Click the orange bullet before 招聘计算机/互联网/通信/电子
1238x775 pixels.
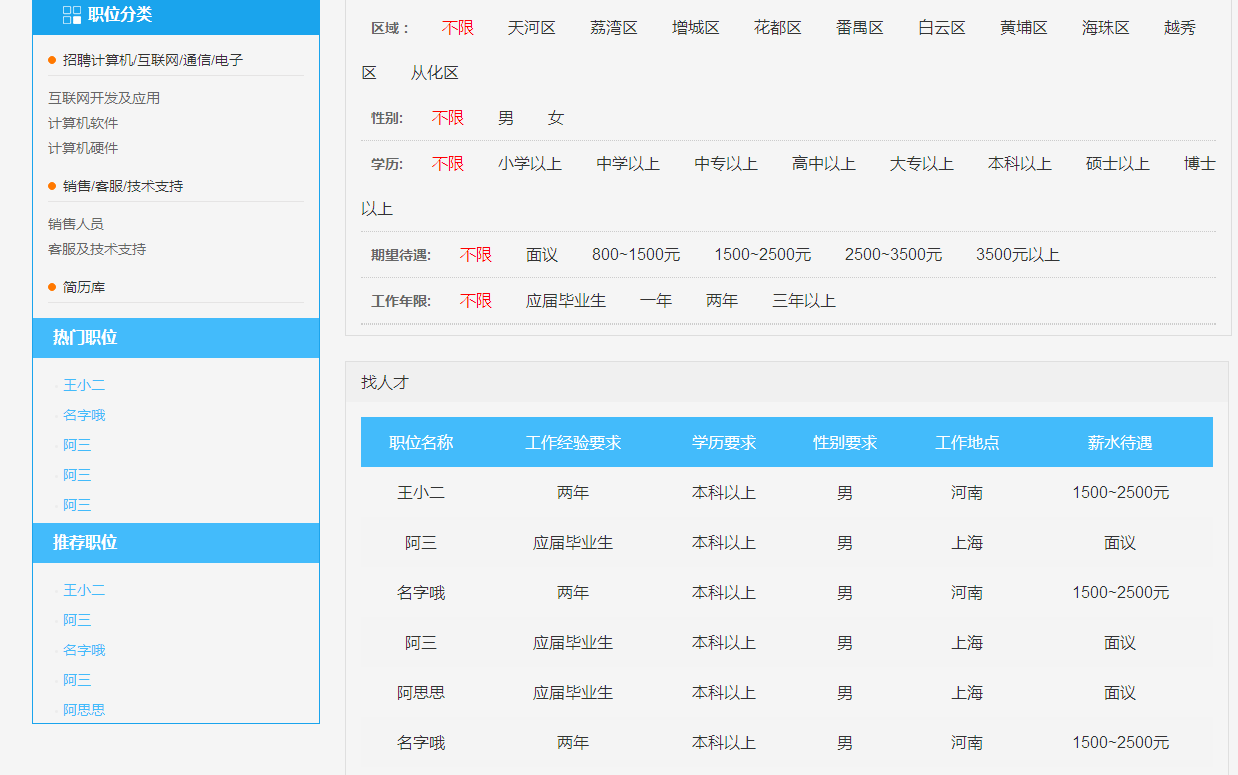(52, 60)
